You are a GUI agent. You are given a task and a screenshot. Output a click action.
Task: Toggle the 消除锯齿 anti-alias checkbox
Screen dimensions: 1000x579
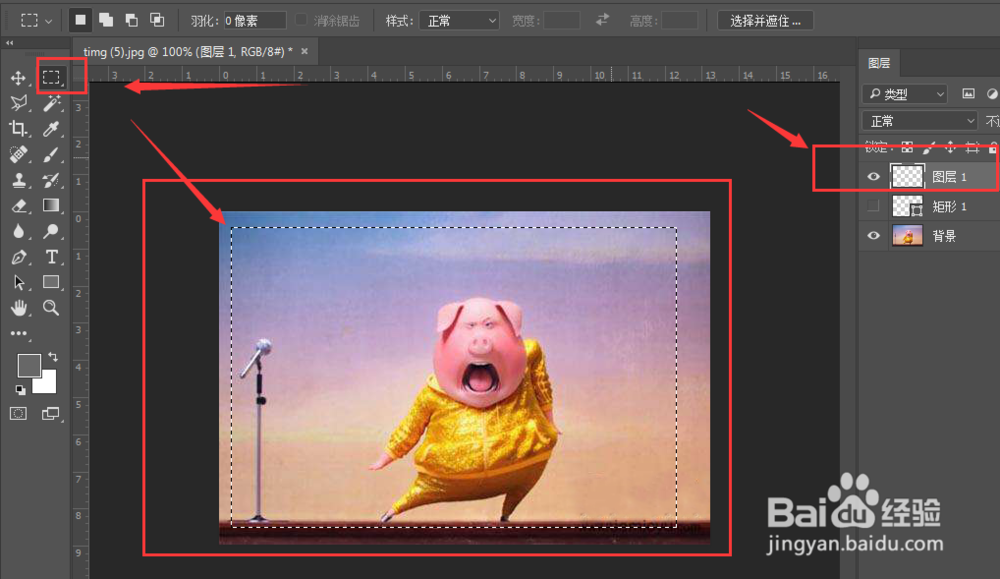(301, 20)
